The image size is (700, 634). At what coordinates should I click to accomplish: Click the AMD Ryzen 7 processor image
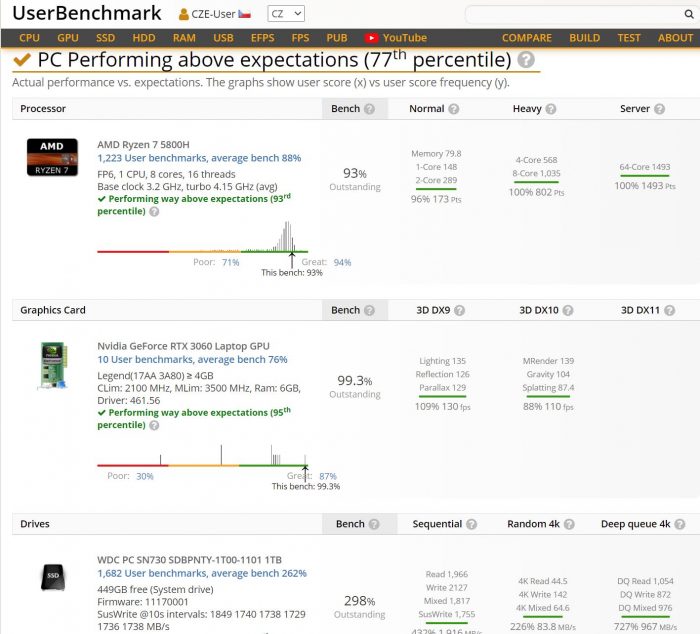point(52,158)
